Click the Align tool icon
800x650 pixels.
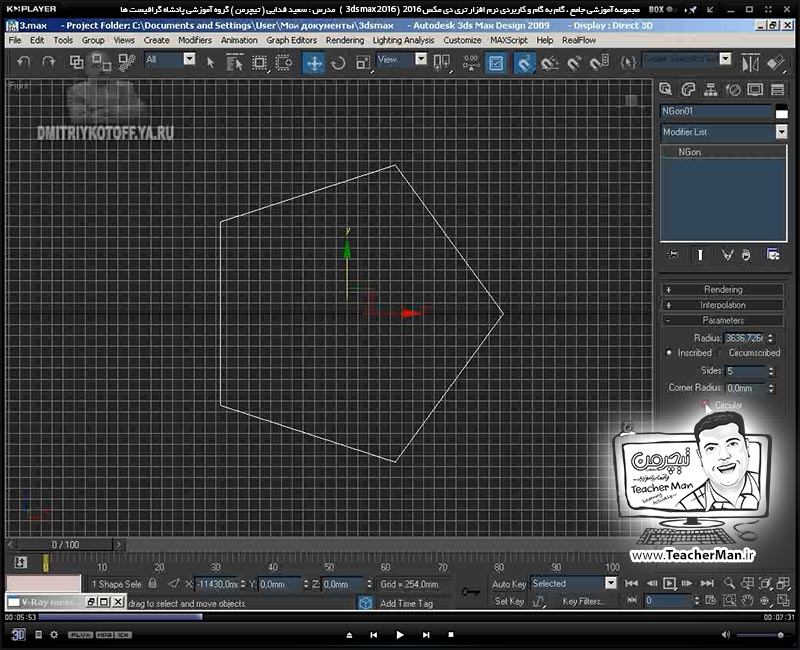(776, 63)
